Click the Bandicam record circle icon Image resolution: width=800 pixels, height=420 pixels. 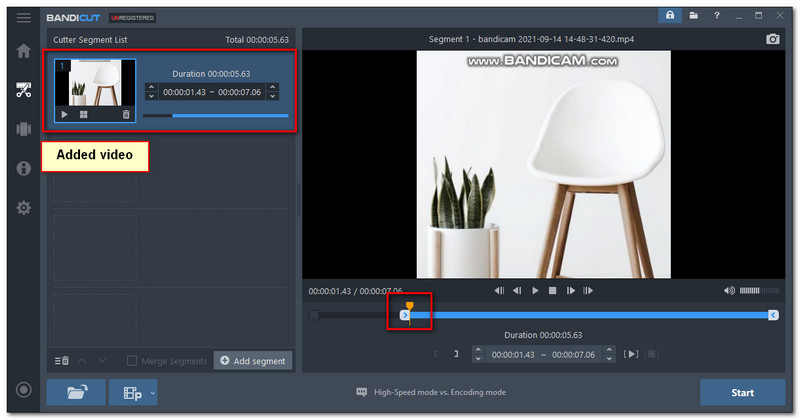tap(23, 390)
